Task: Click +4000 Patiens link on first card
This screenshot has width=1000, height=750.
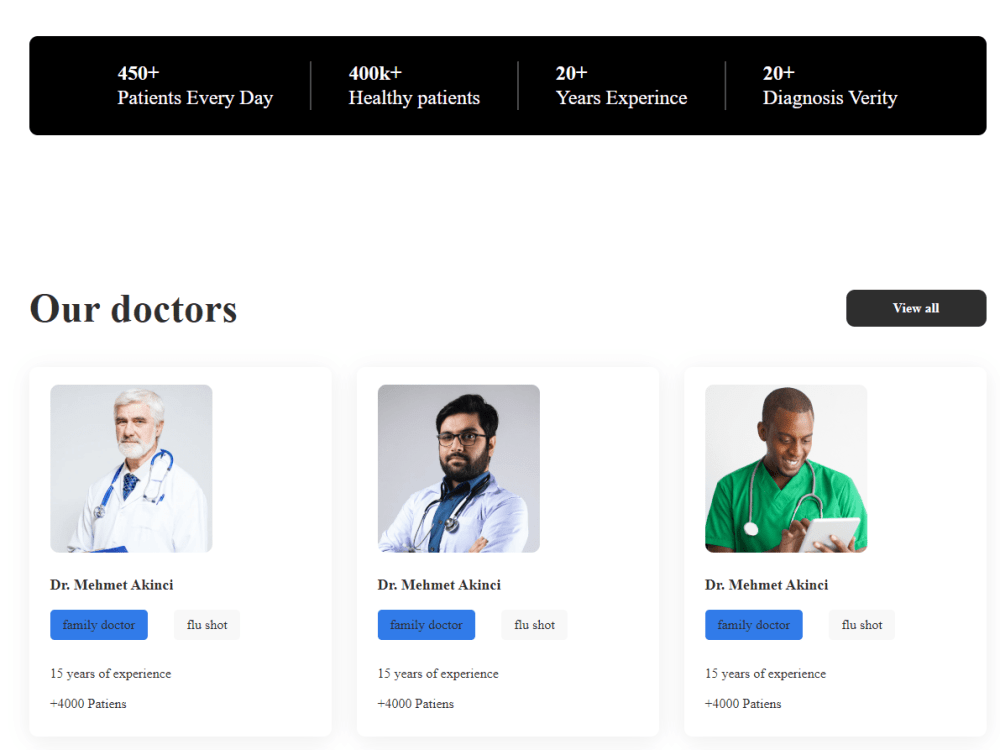Action: [x=88, y=703]
